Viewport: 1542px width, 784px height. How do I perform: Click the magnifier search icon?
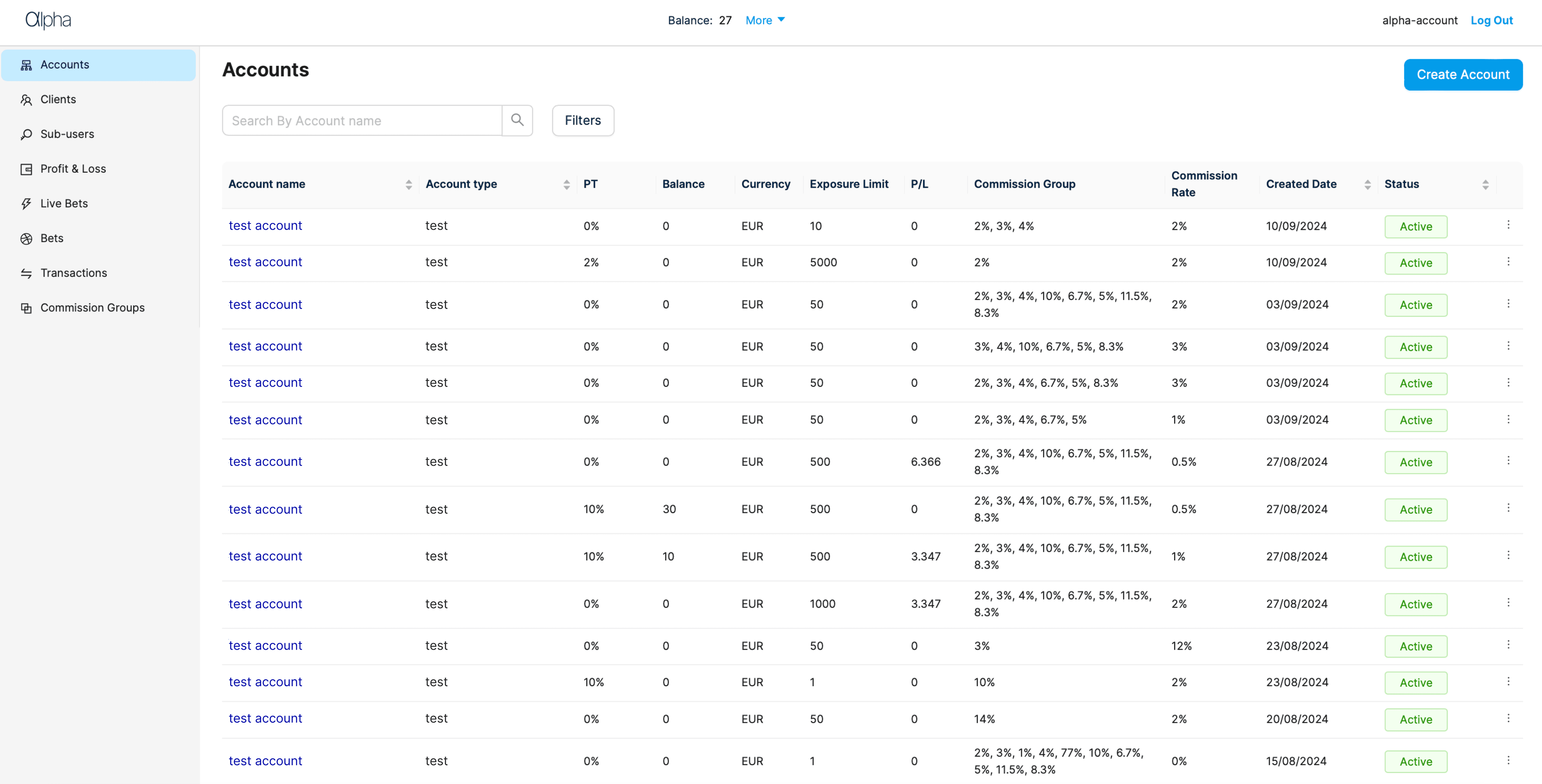(x=517, y=120)
